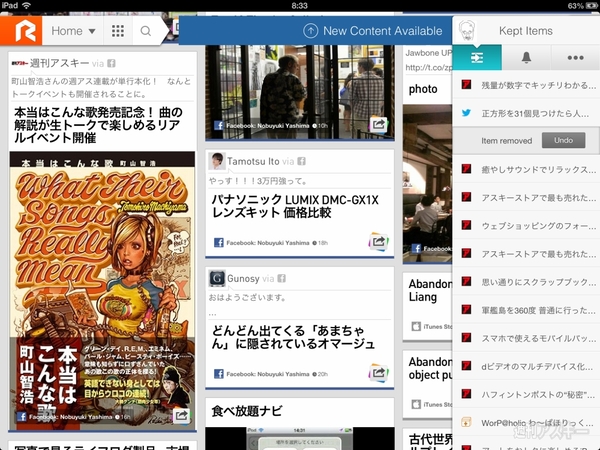The image size is (600, 450).
Task: Tap the Twitter bird icon in Kept Items
Action: click(x=466, y=113)
